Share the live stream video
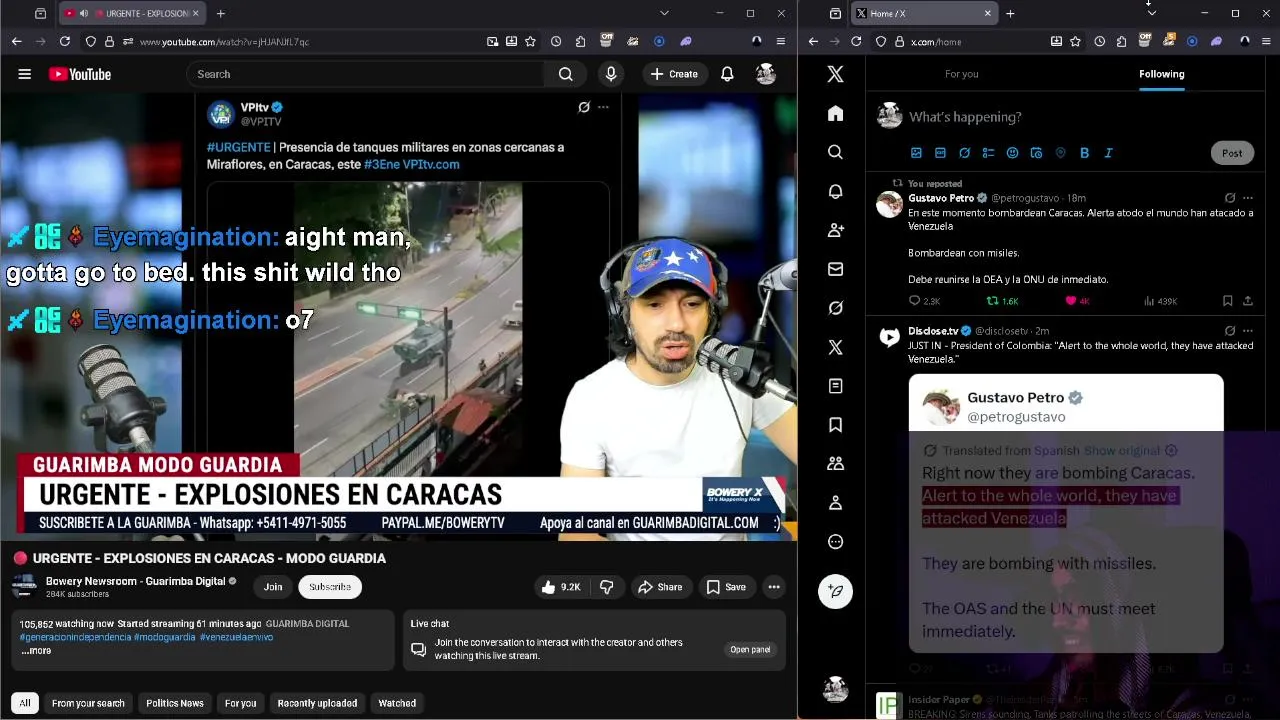The width and height of the screenshot is (1280, 720). pyautogui.click(x=660, y=587)
